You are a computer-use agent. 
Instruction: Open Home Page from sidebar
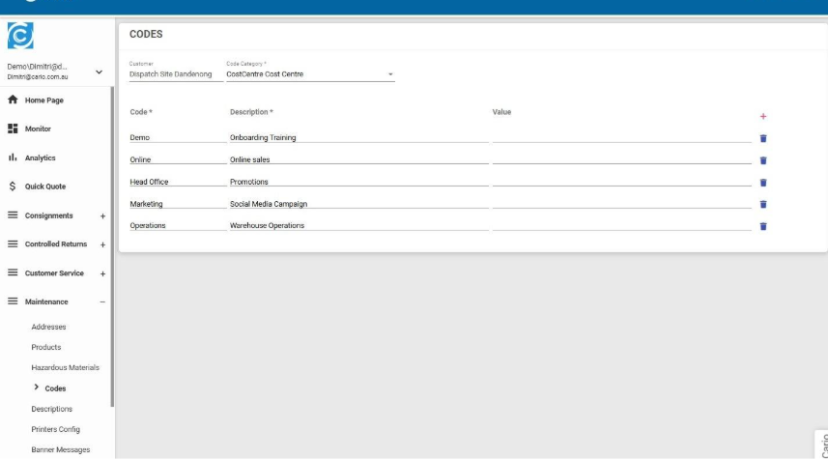pos(43,101)
